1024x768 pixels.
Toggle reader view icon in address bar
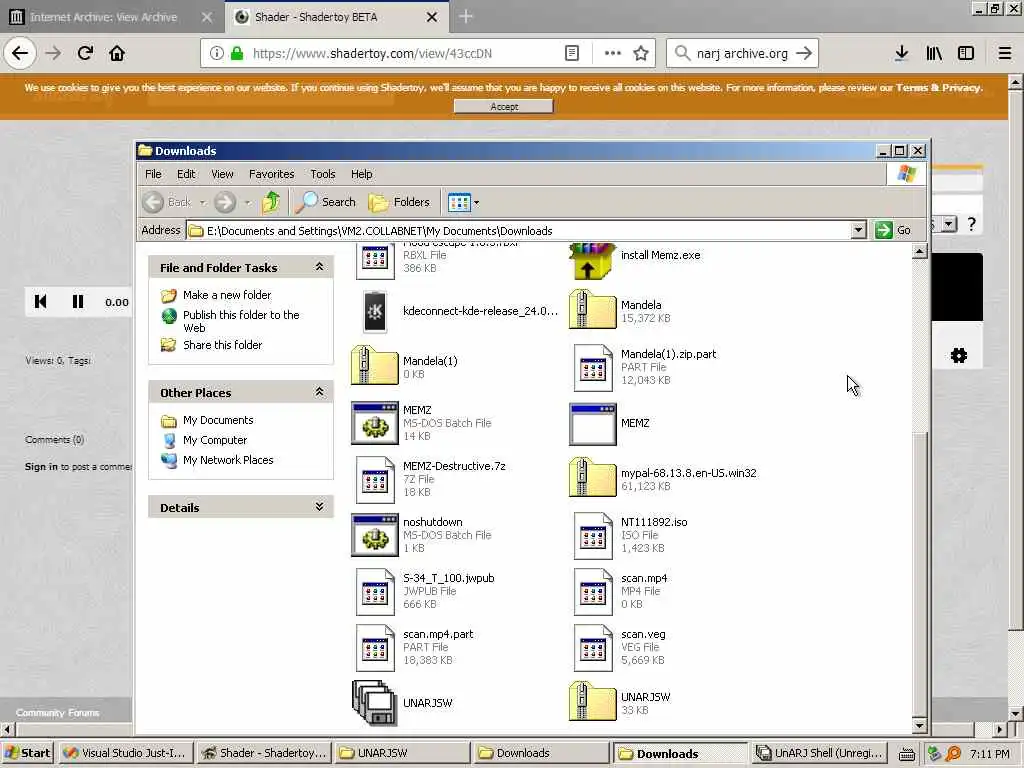[571, 54]
